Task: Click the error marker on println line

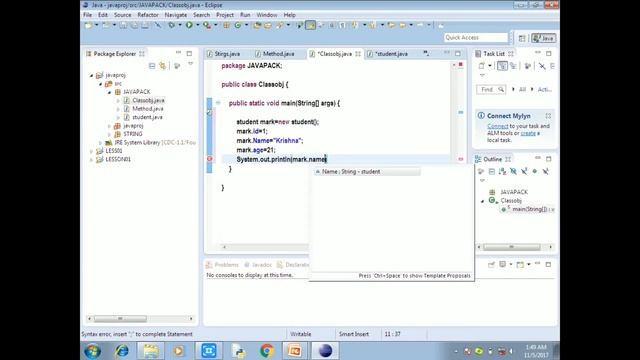Action: pos(210,159)
